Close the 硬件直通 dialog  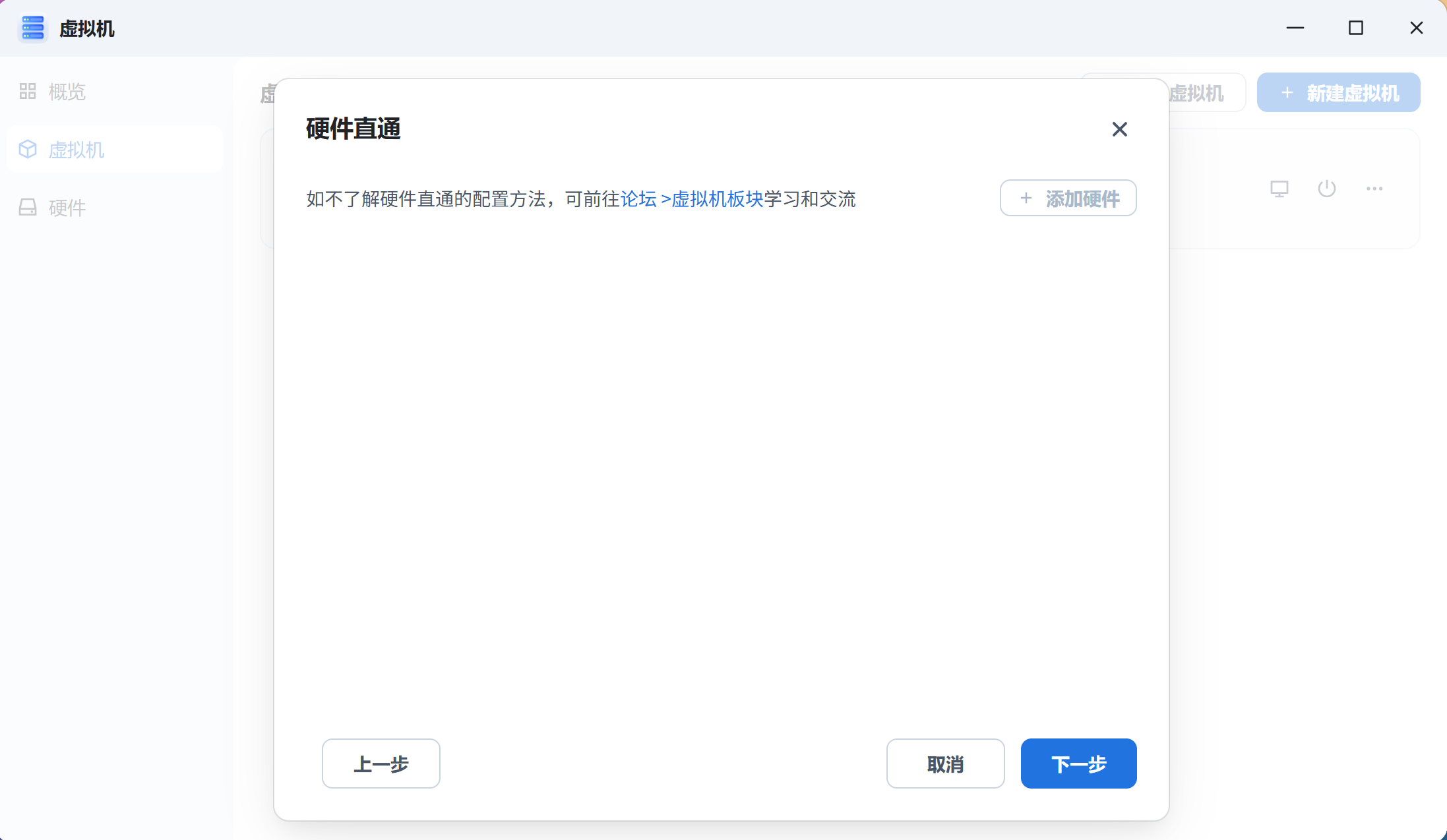(1120, 129)
